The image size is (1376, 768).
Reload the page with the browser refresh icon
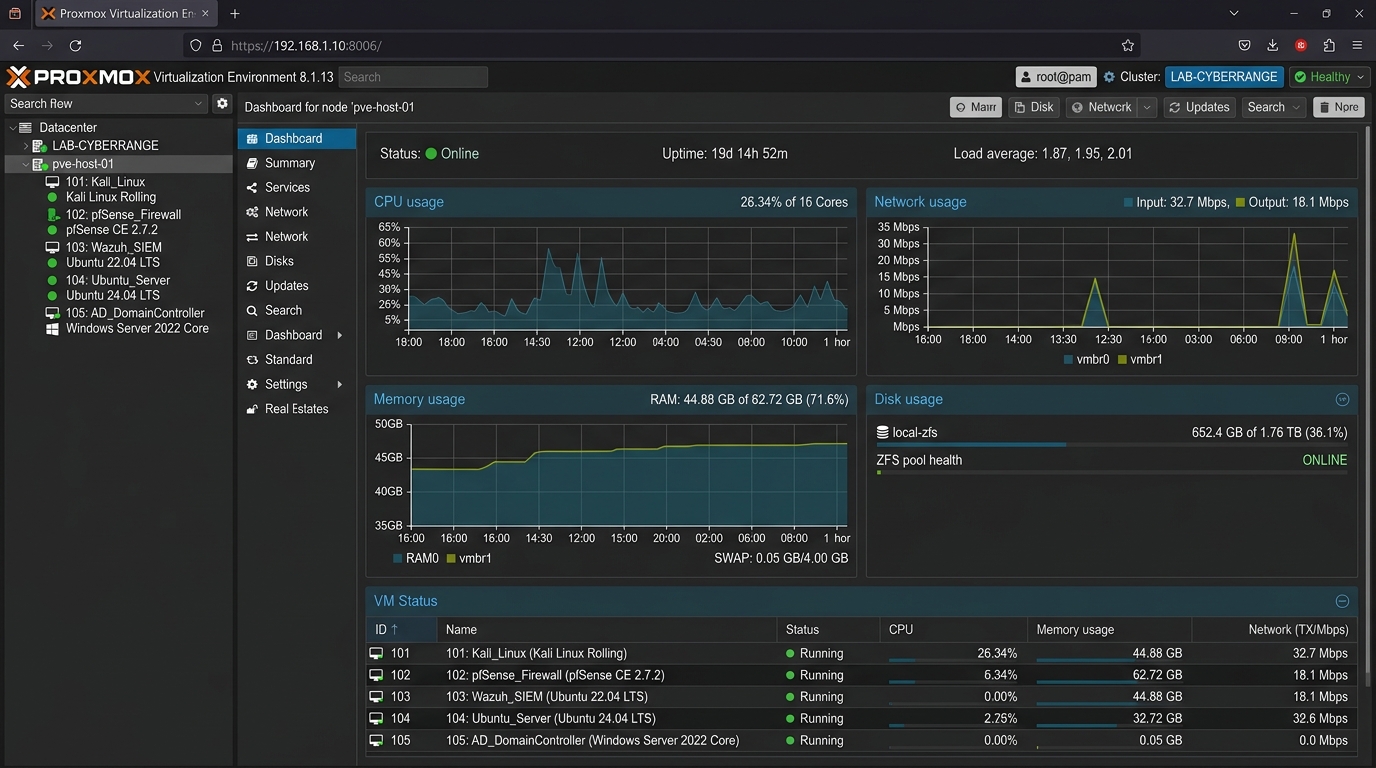(75, 45)
